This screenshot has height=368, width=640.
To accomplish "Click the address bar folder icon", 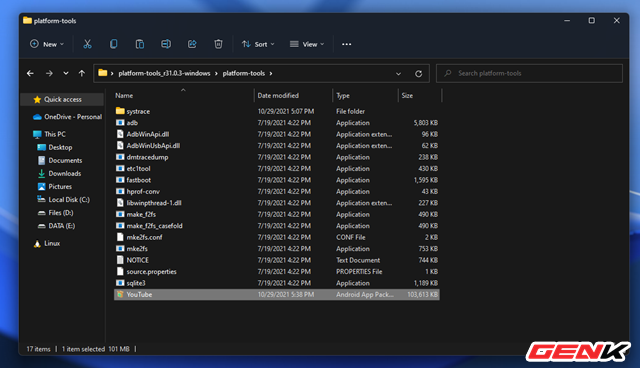I will click(102, 73).
